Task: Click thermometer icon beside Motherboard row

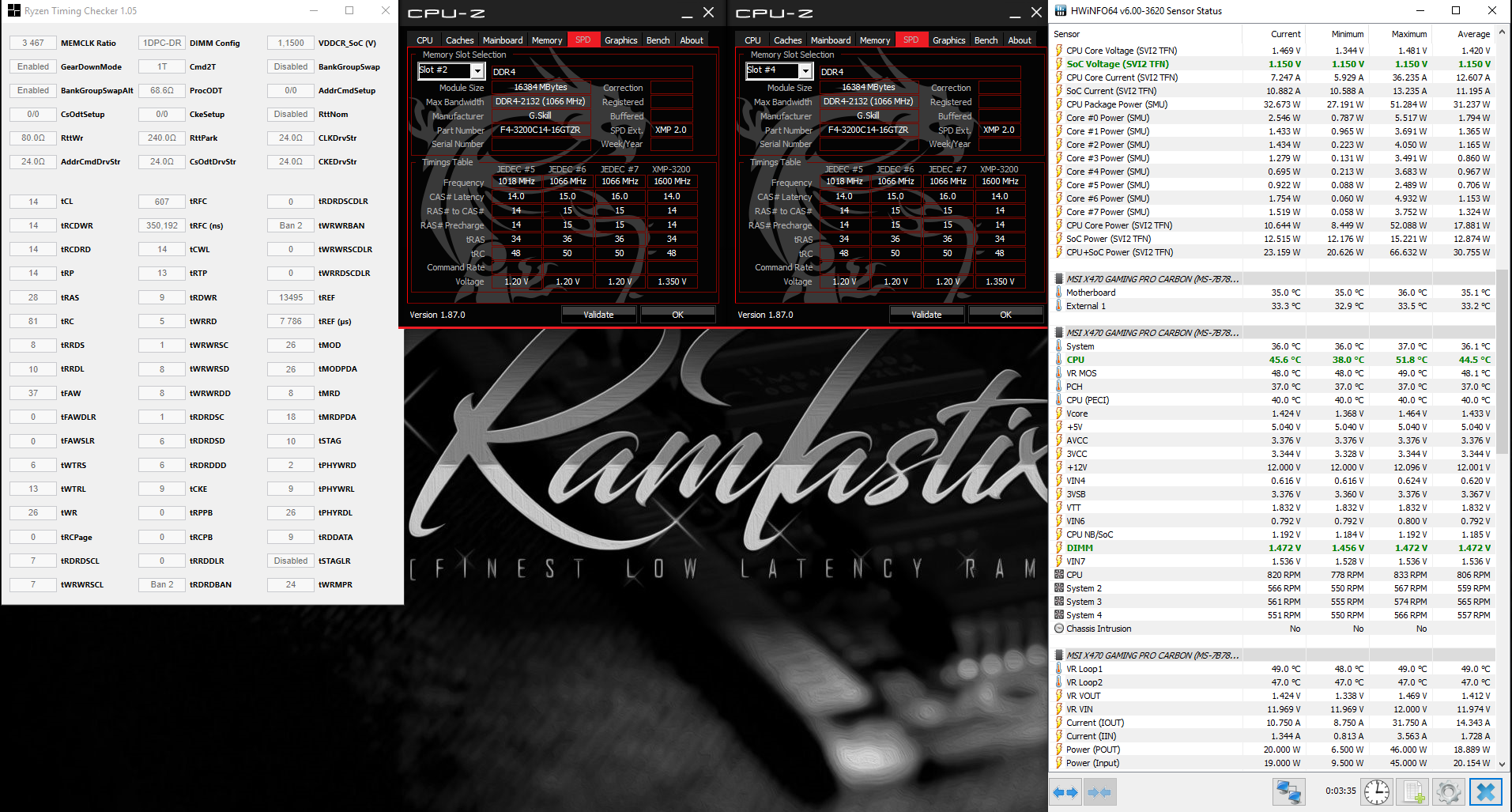Action: [1059, 293]
